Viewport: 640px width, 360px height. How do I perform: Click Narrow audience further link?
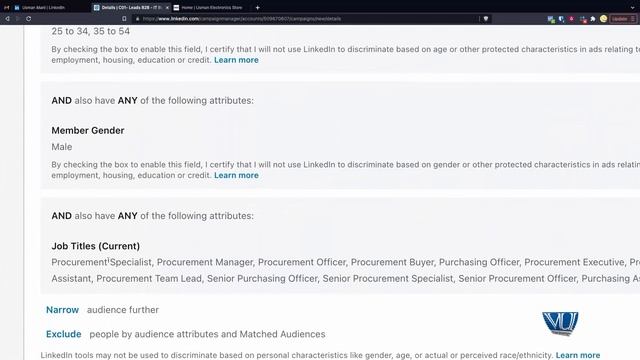[x=62, y=310]
